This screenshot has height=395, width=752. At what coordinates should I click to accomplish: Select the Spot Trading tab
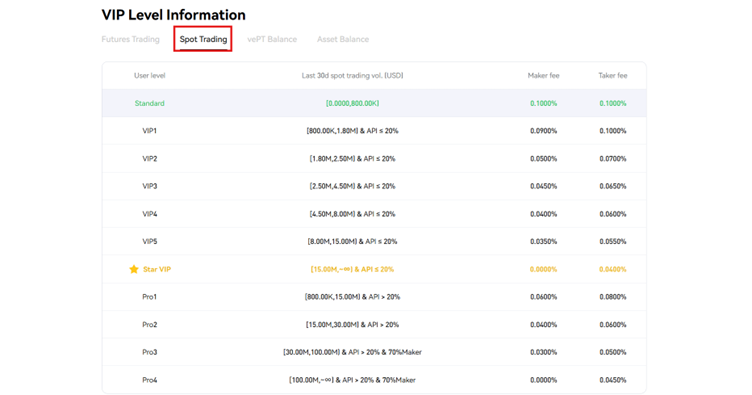[203, 39]
